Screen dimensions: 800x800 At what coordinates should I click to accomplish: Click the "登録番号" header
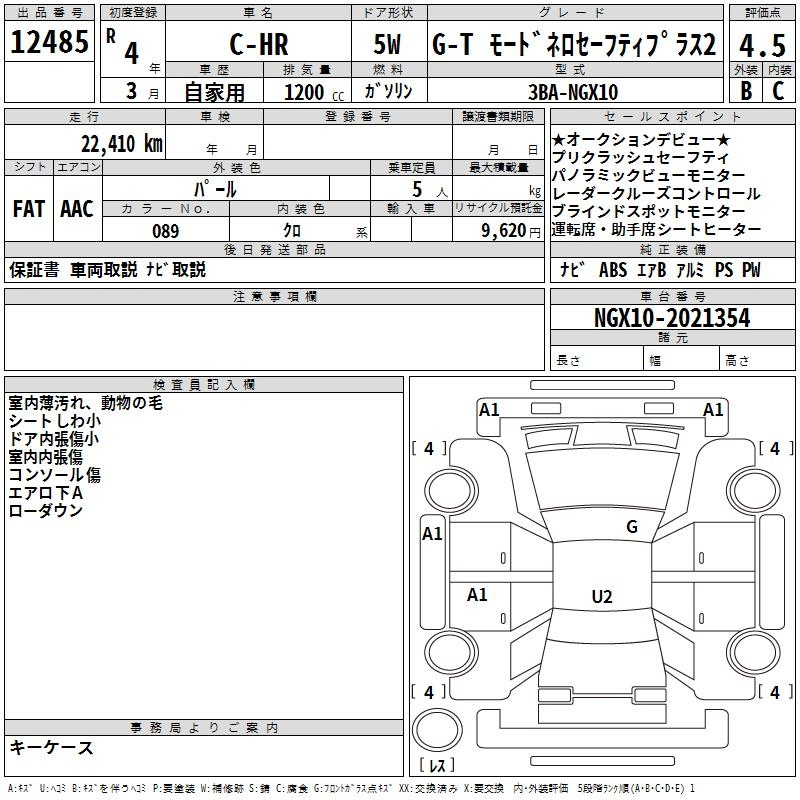tap(358, 117)
